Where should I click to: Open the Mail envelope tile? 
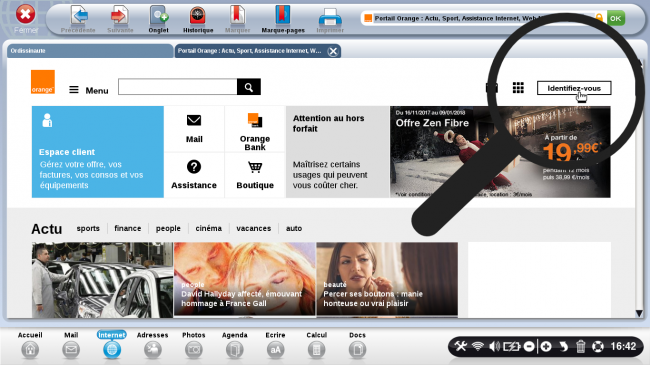[194, 129]
